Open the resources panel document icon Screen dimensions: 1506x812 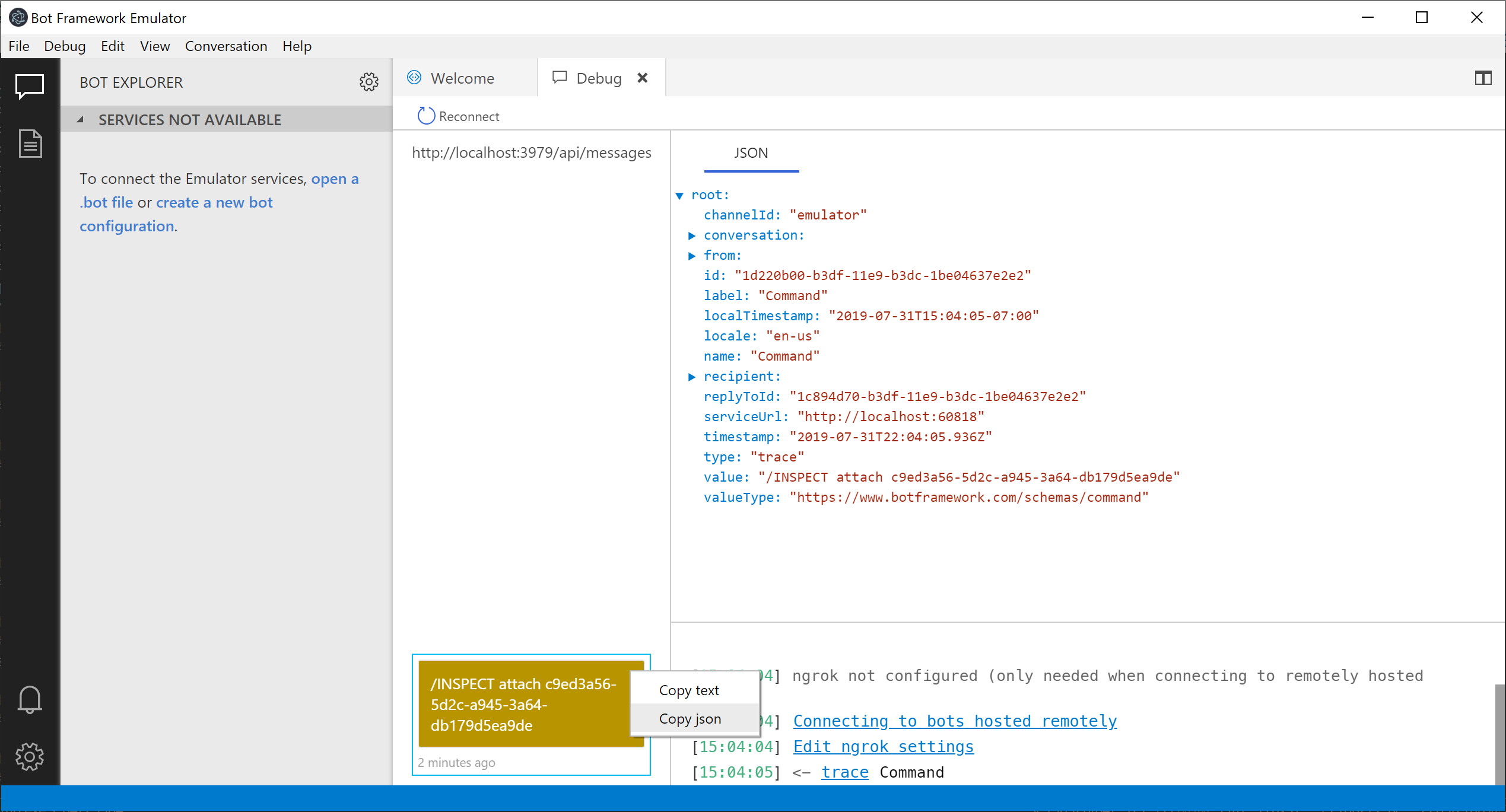coord(30,143)
